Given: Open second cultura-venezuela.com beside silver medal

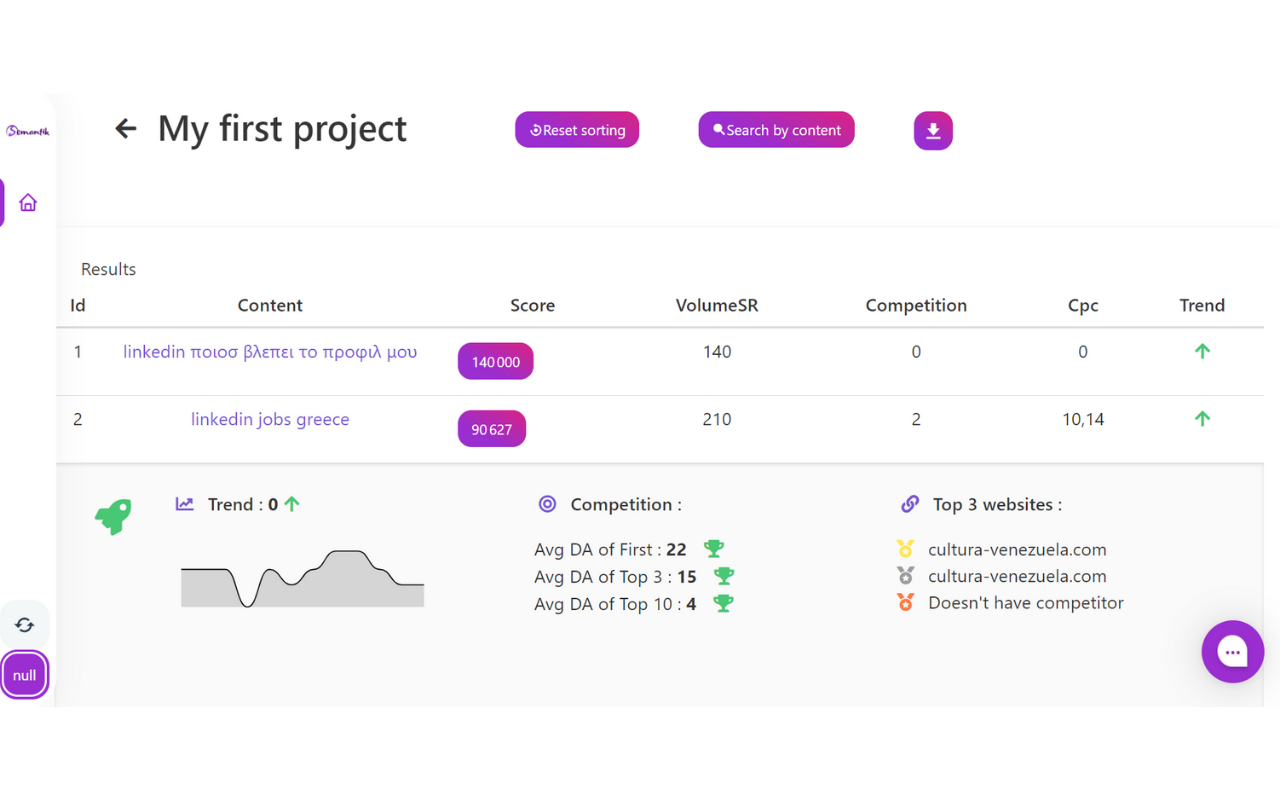Looking at the screenshot, I should (x=1017, y=577).
